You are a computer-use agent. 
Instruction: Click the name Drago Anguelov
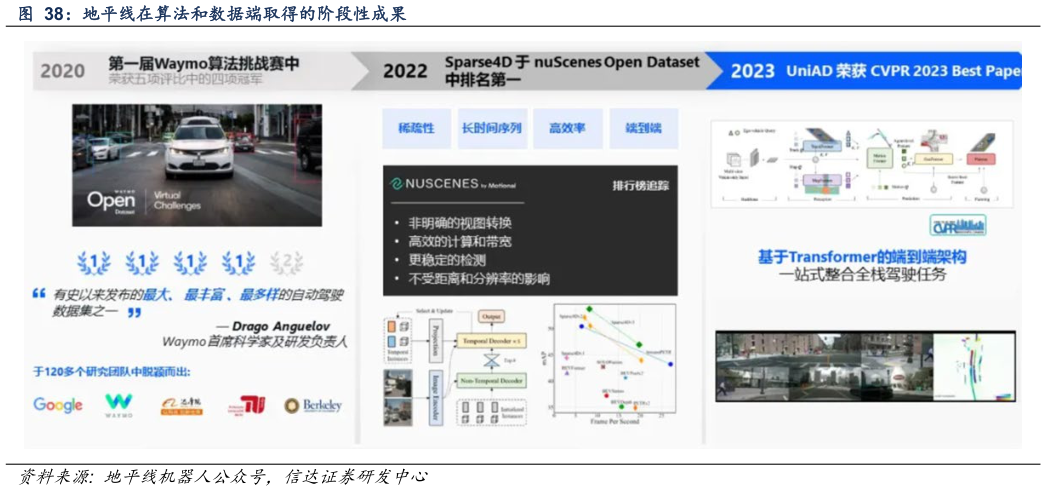tap(282, 326)
